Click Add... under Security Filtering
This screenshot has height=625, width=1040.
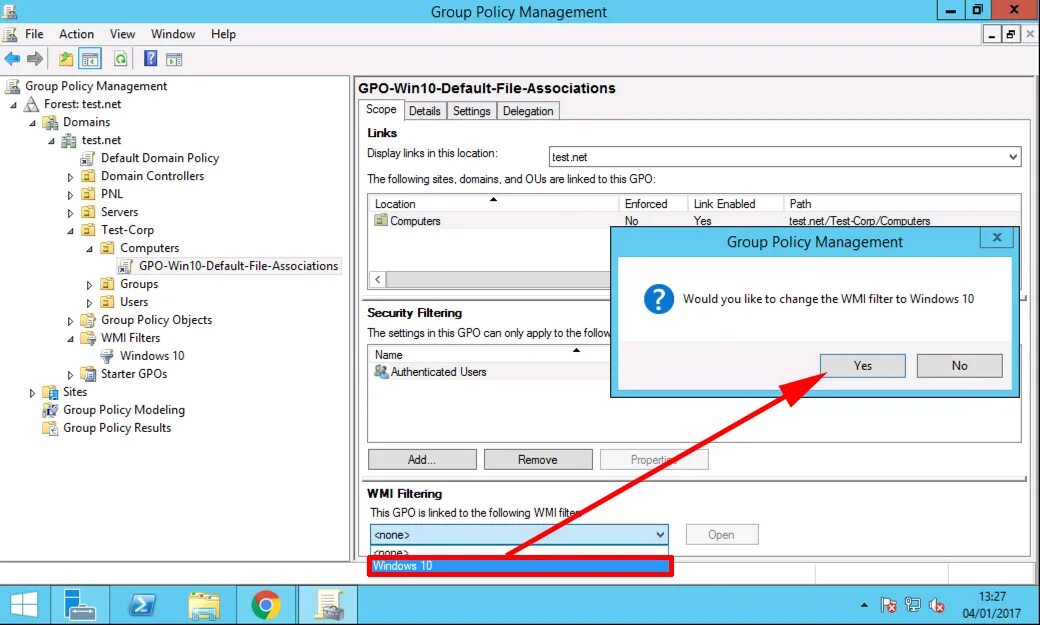pos(422,460)
